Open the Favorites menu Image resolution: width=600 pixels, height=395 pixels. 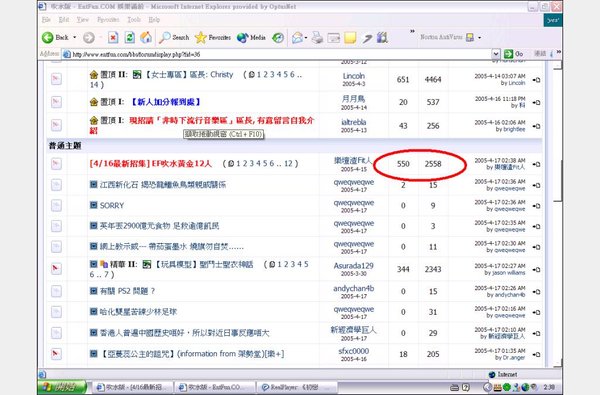[x=108, y=20]
